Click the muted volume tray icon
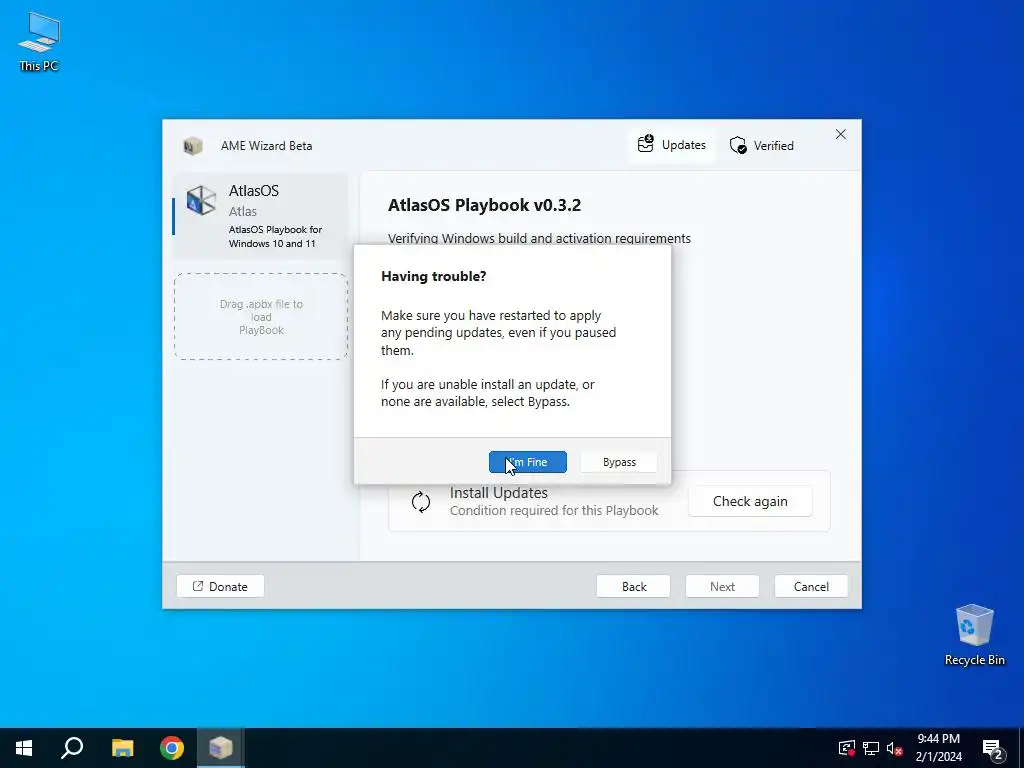The width and height of the screenshot is (1024, 768). (895, 748)
